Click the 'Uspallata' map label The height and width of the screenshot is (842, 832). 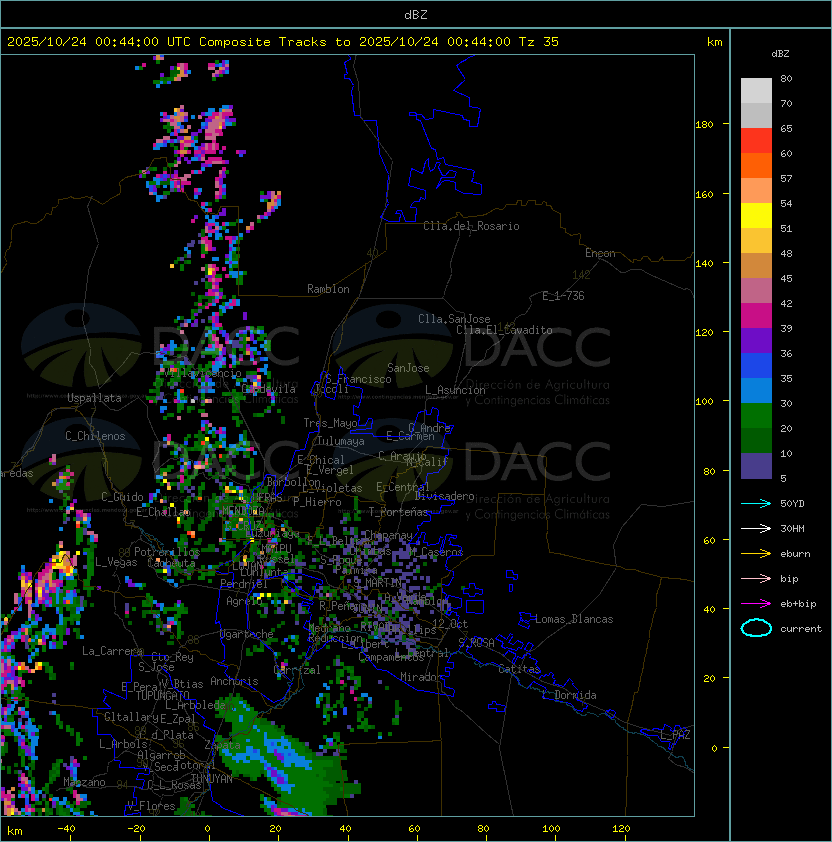94,398
